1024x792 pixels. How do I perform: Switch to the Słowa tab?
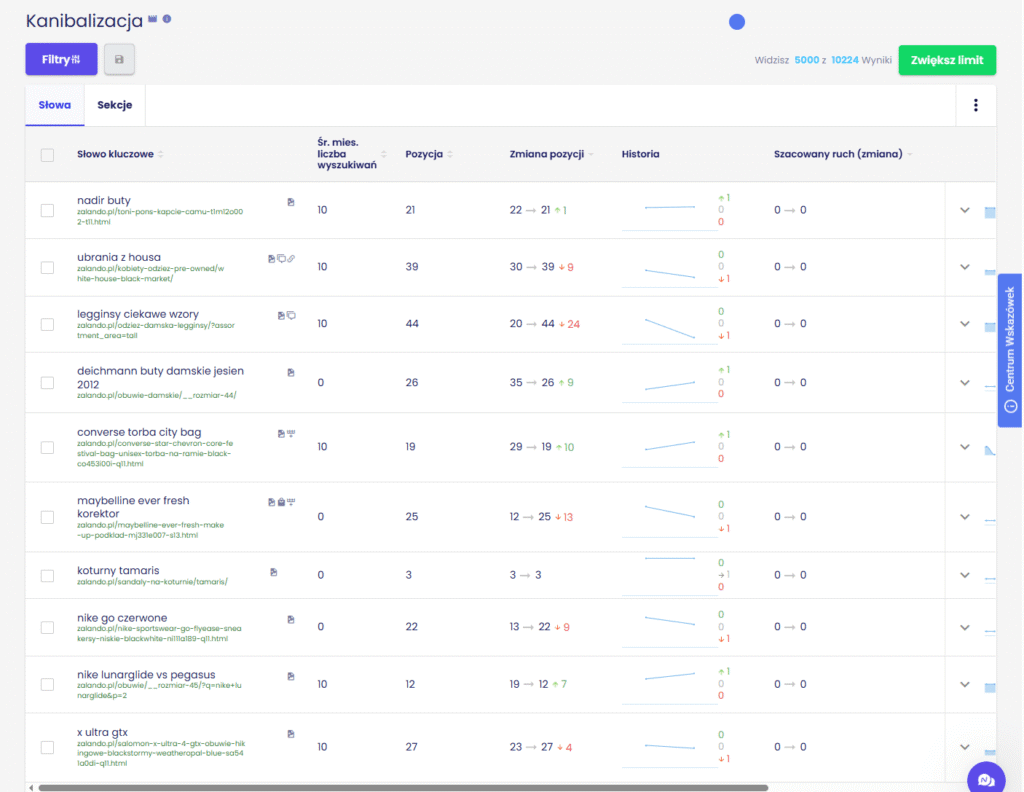(x=55, y=105)
